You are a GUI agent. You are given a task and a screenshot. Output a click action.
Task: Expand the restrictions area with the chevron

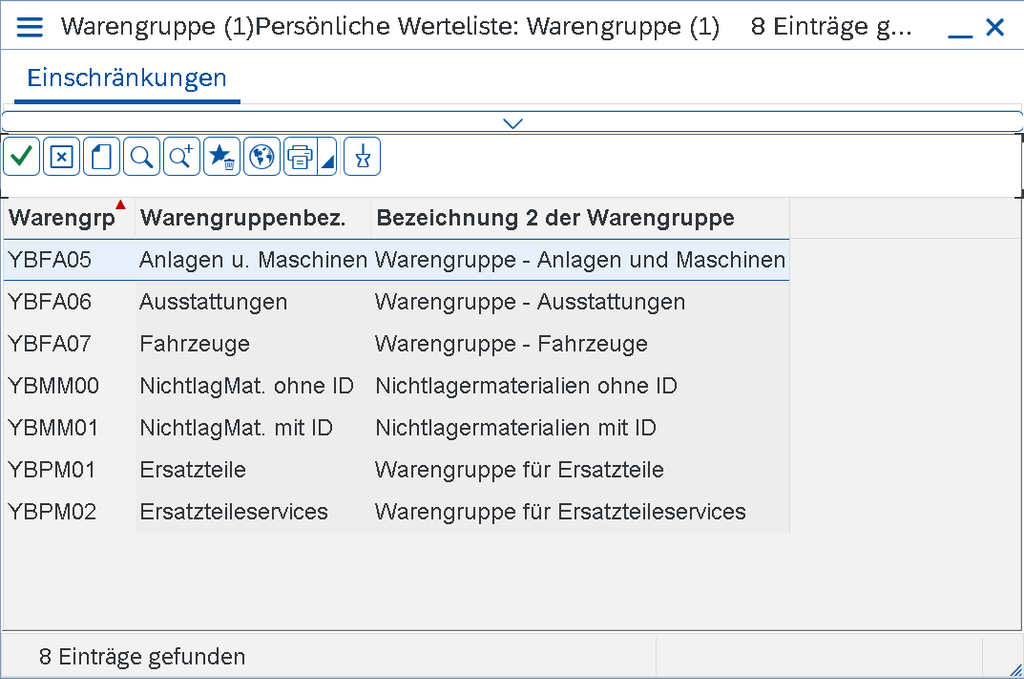pos(513,123)
